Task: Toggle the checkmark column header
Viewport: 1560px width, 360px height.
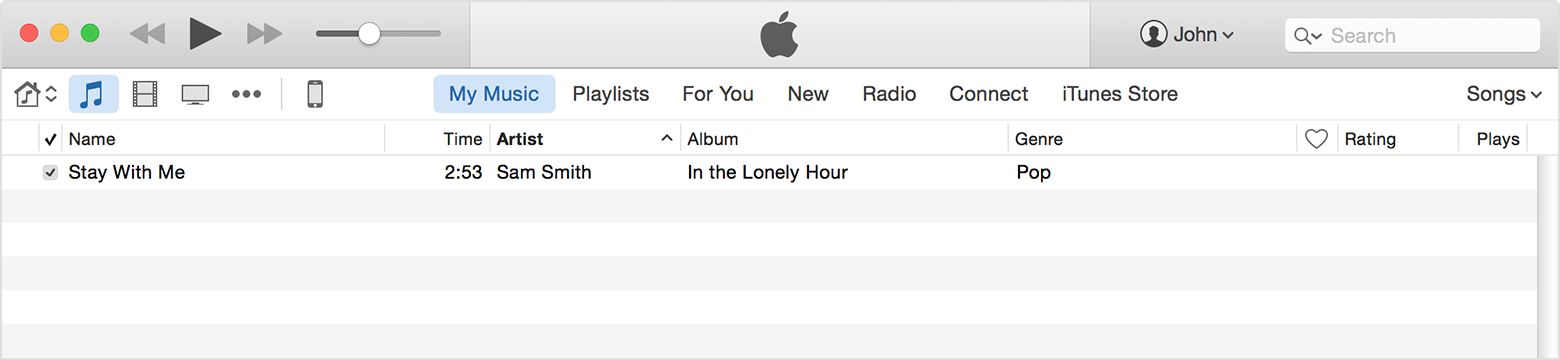Action: click(51, 139)
